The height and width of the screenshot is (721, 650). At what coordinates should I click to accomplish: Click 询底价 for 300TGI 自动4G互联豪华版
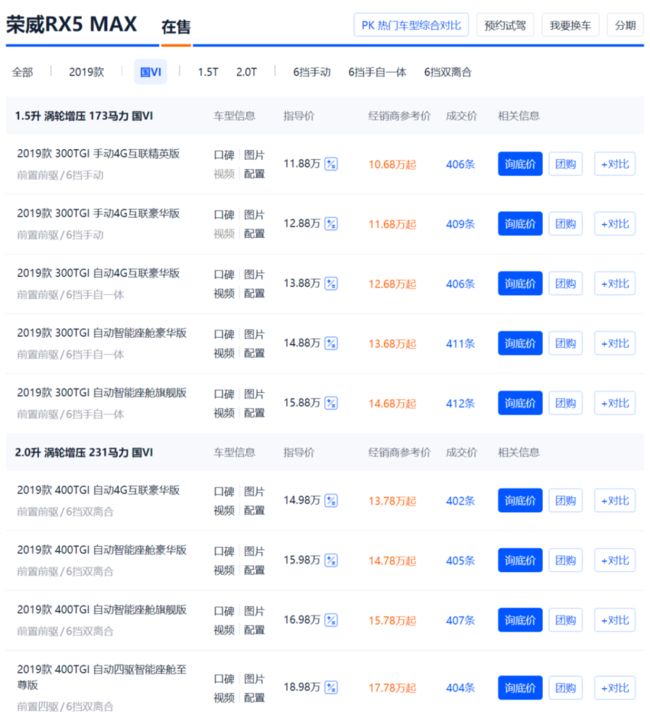click(520, 283)
